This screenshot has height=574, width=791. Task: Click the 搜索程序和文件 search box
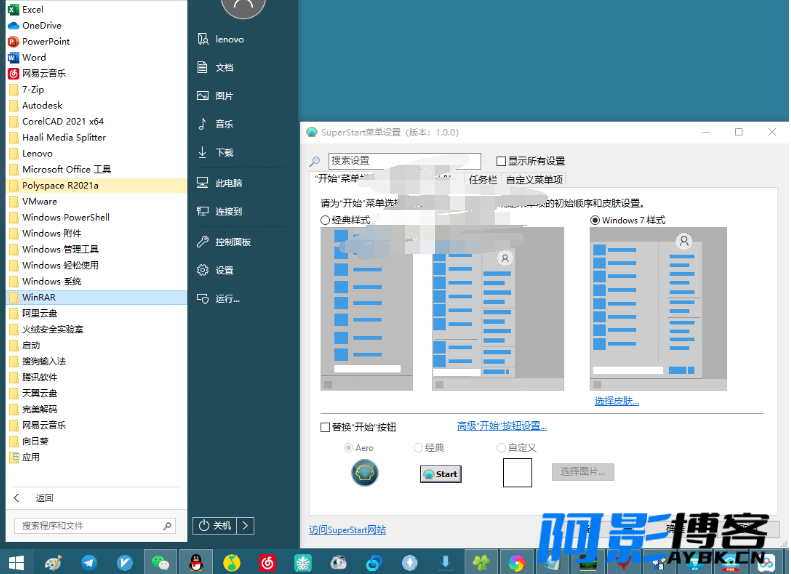[x=95, y=526]
